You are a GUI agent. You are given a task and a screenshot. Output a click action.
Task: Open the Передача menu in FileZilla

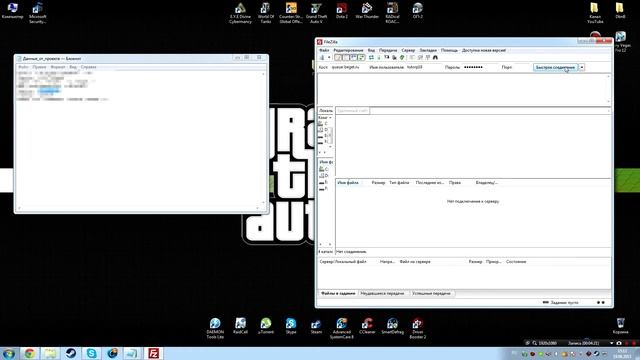(x=388, y=50)
